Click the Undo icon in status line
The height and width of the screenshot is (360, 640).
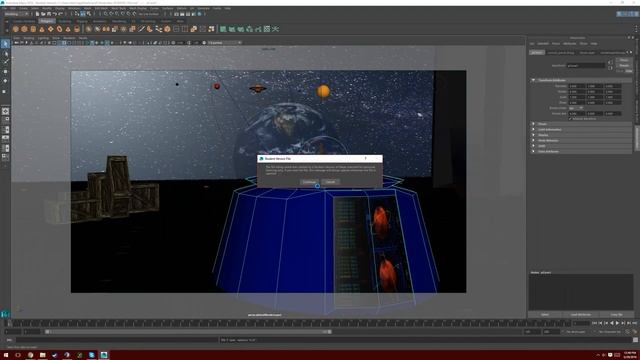54,14
